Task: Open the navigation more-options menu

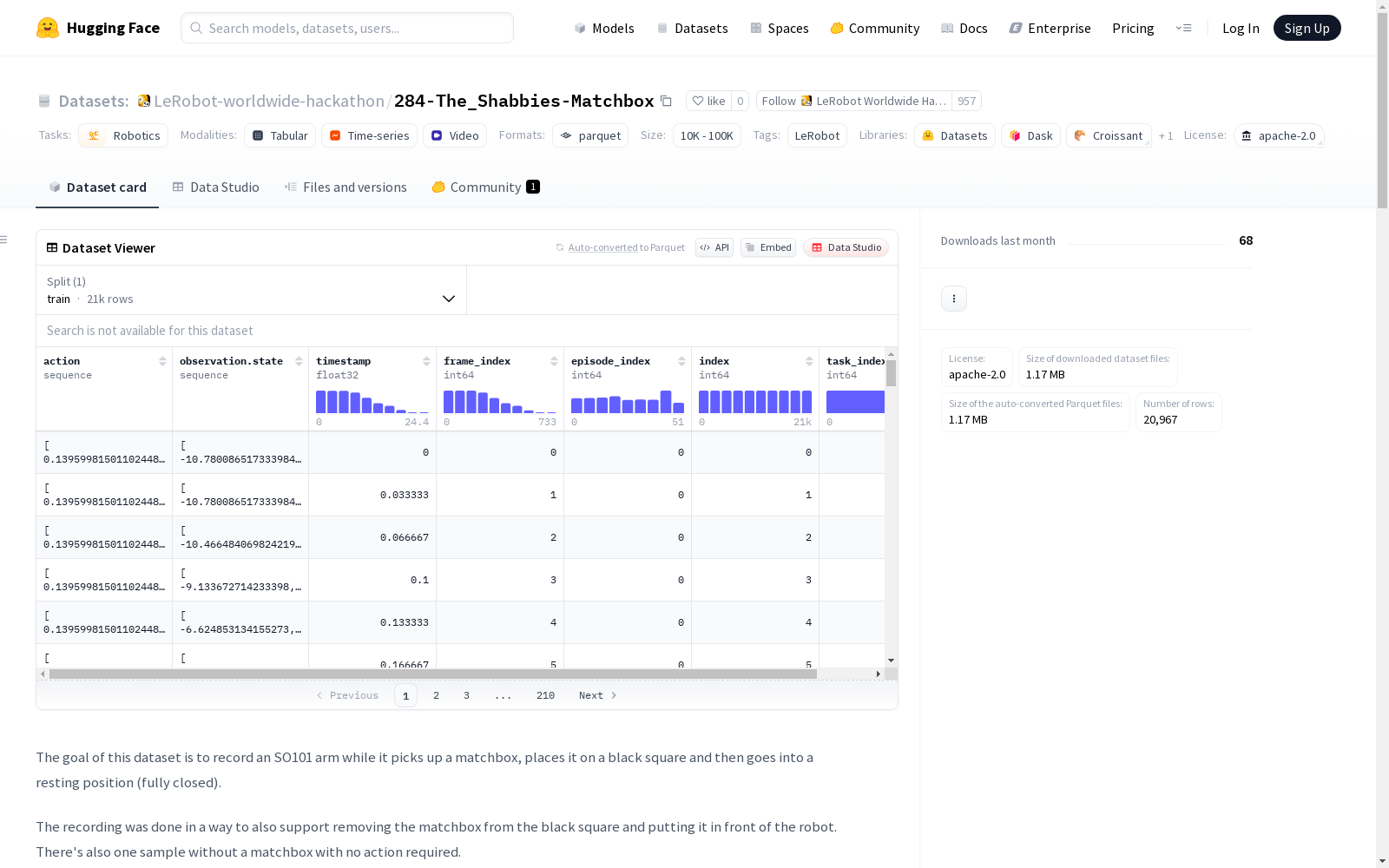Action: (x=1183, y=28)
